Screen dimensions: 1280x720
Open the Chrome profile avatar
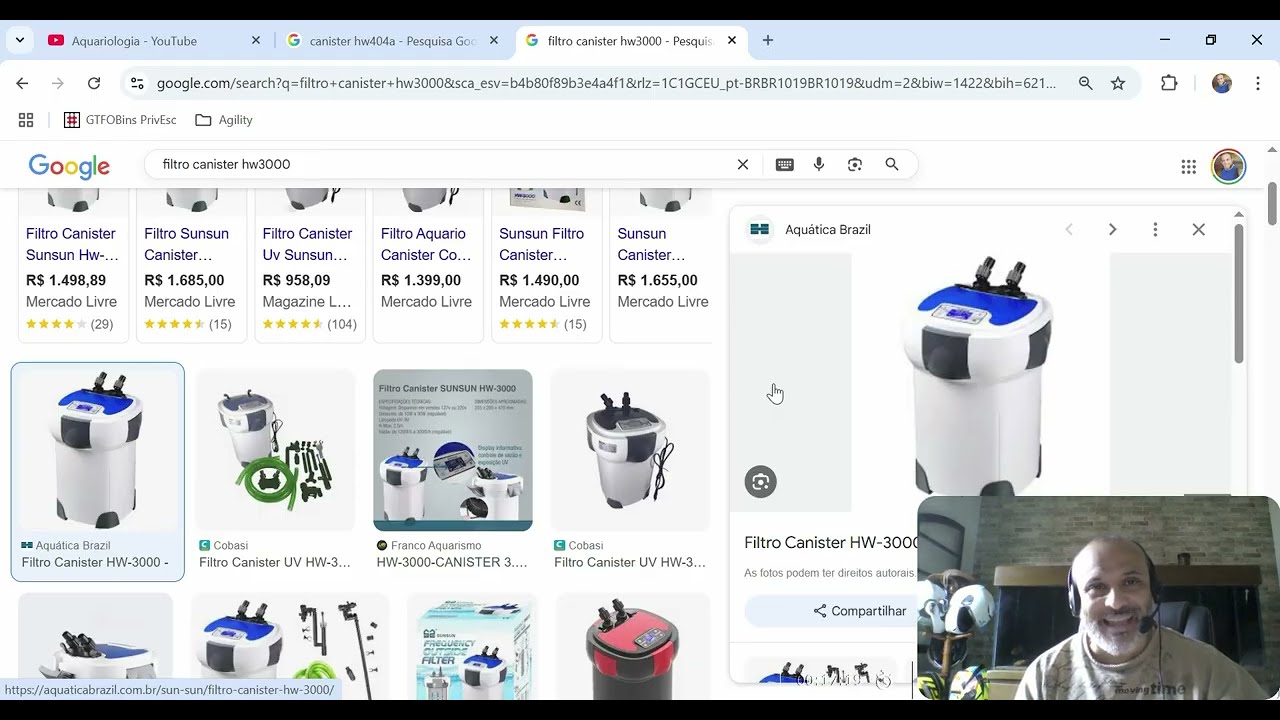pos(1221,84)
